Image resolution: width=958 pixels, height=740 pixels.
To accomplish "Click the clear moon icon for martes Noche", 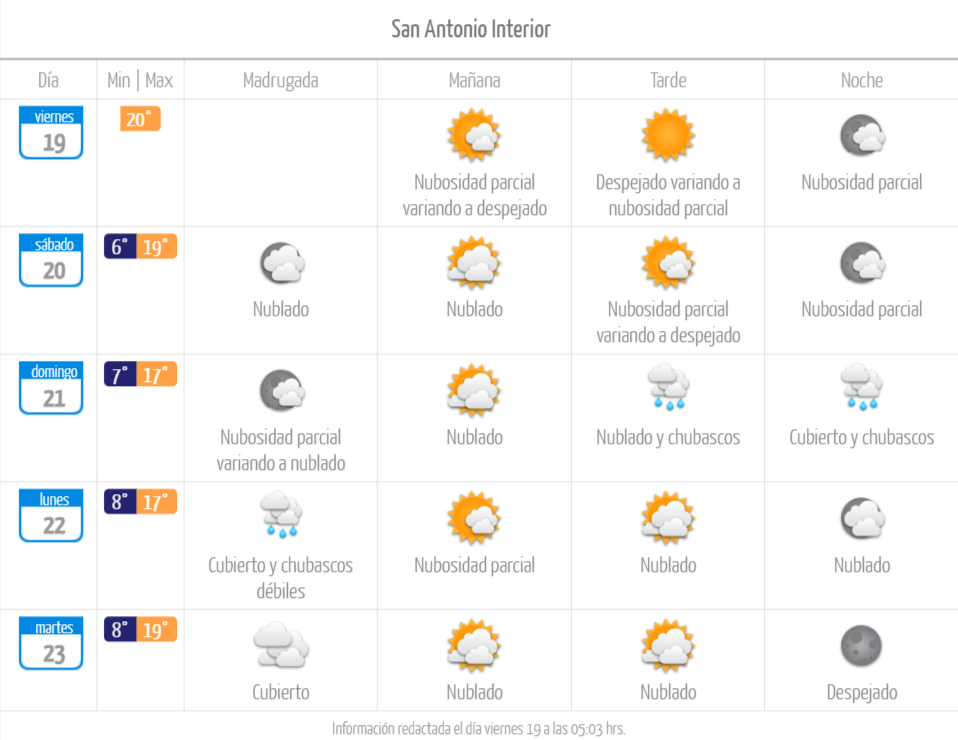I will [861, 644].
